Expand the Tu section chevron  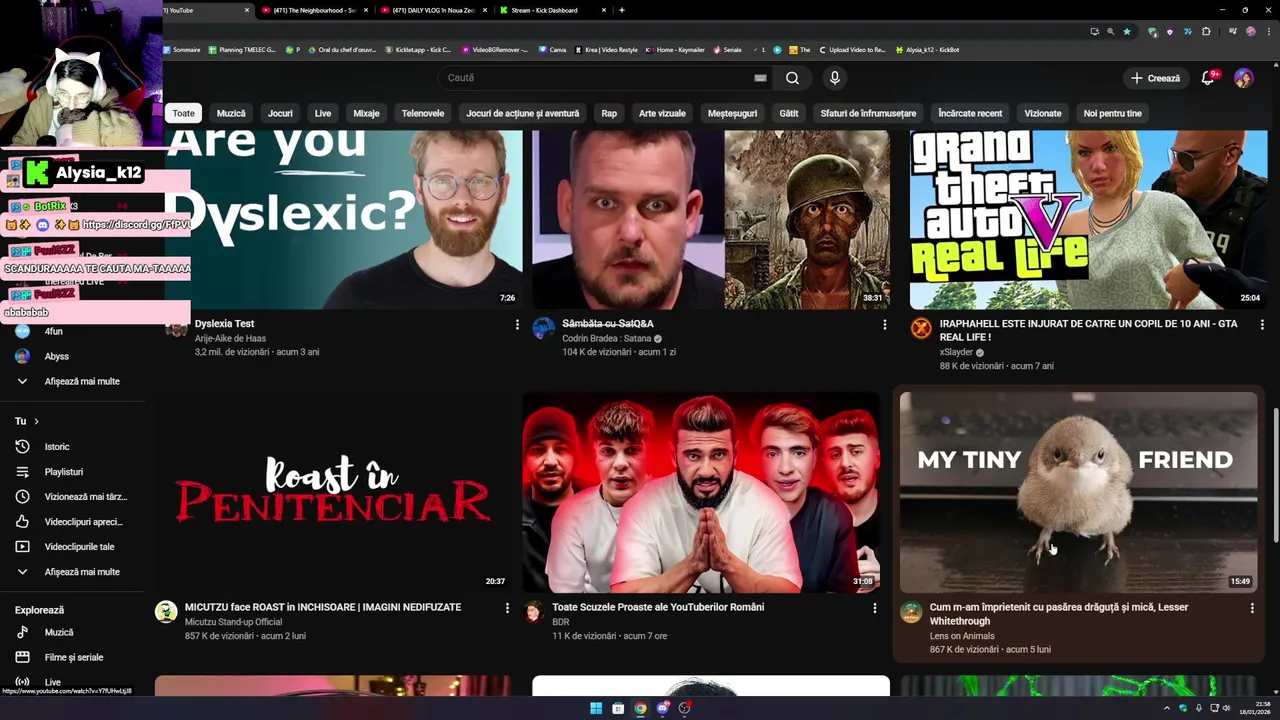(x=37, y=421)
